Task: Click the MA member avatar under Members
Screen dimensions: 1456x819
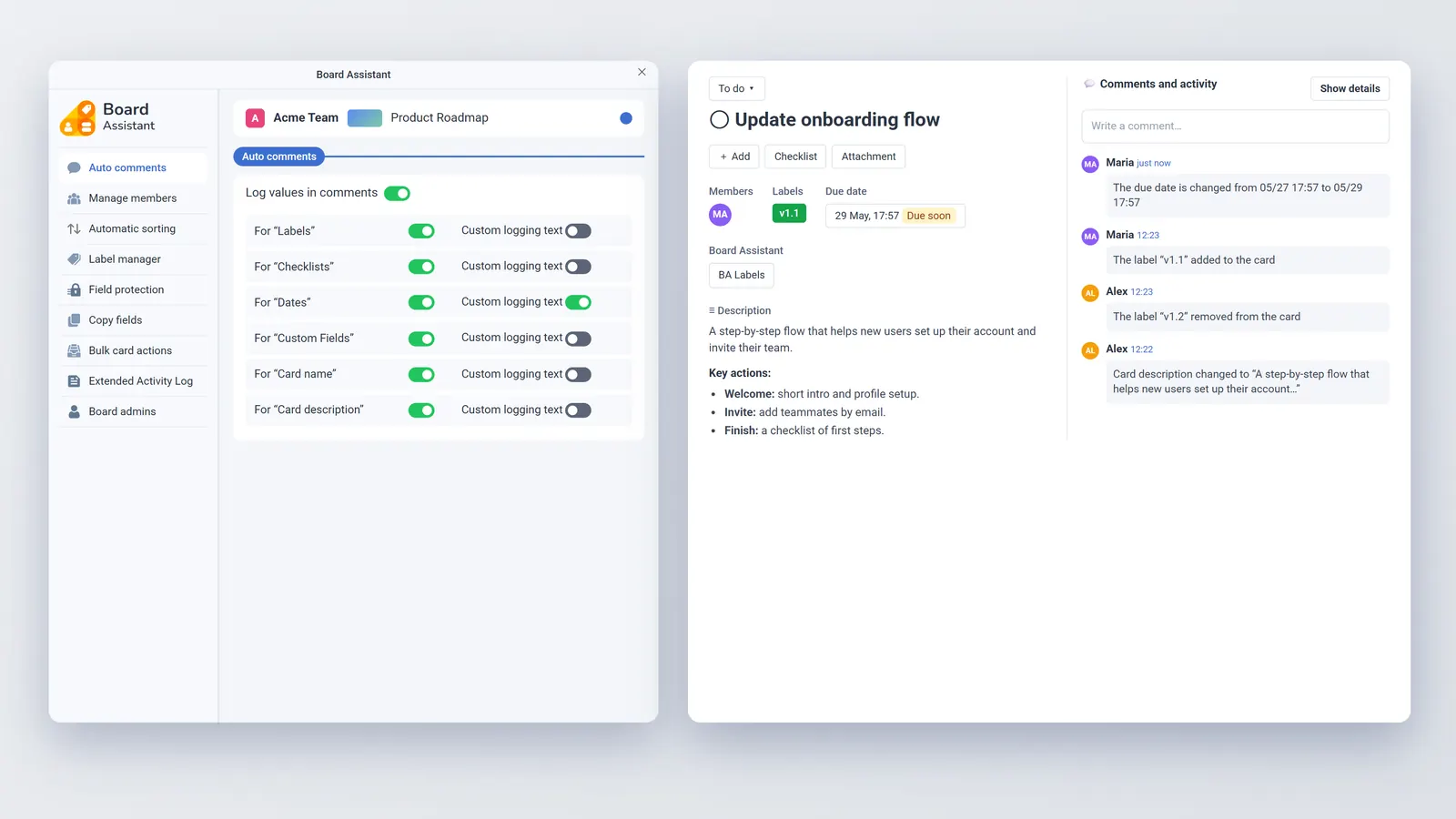Action: coord(720,215)
